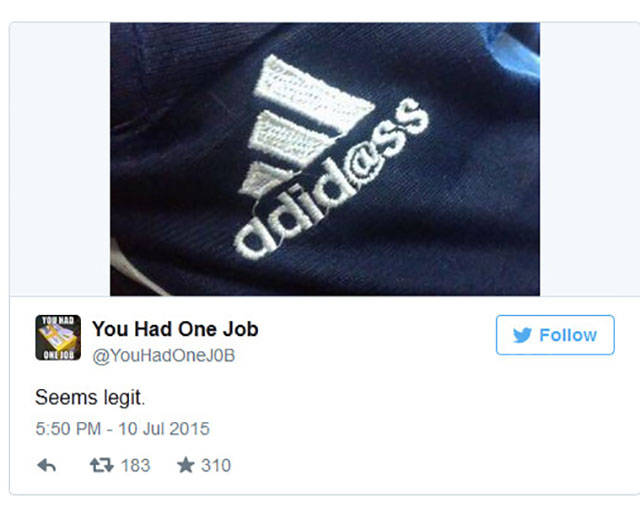Open the You Had One Job profile name
This screenshot has width=640, height=507.
[175, 329]
